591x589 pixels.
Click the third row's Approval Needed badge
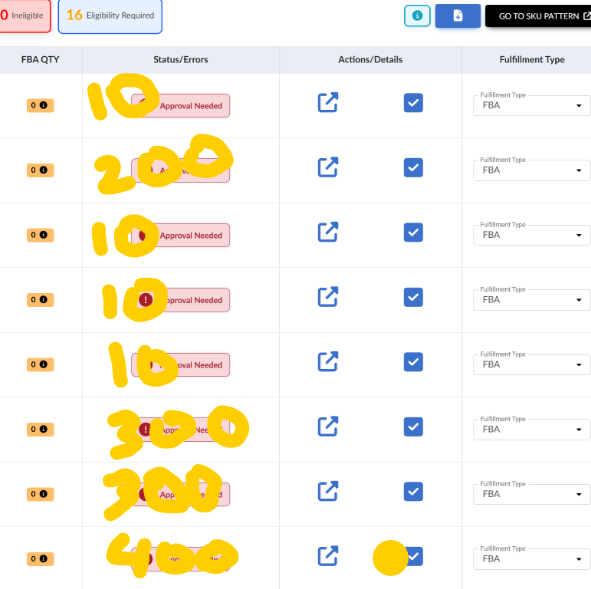[180, 235]
